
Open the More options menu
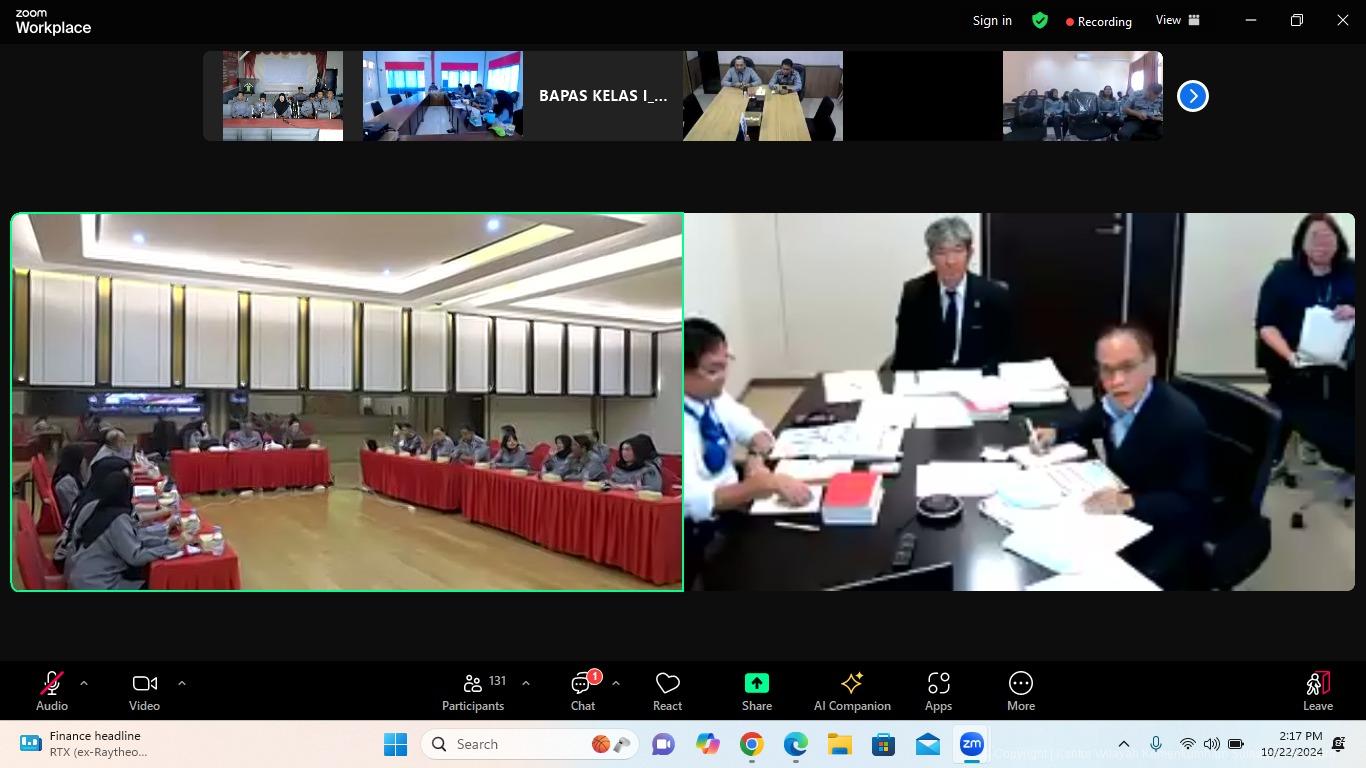click(x=1021, y=691)
